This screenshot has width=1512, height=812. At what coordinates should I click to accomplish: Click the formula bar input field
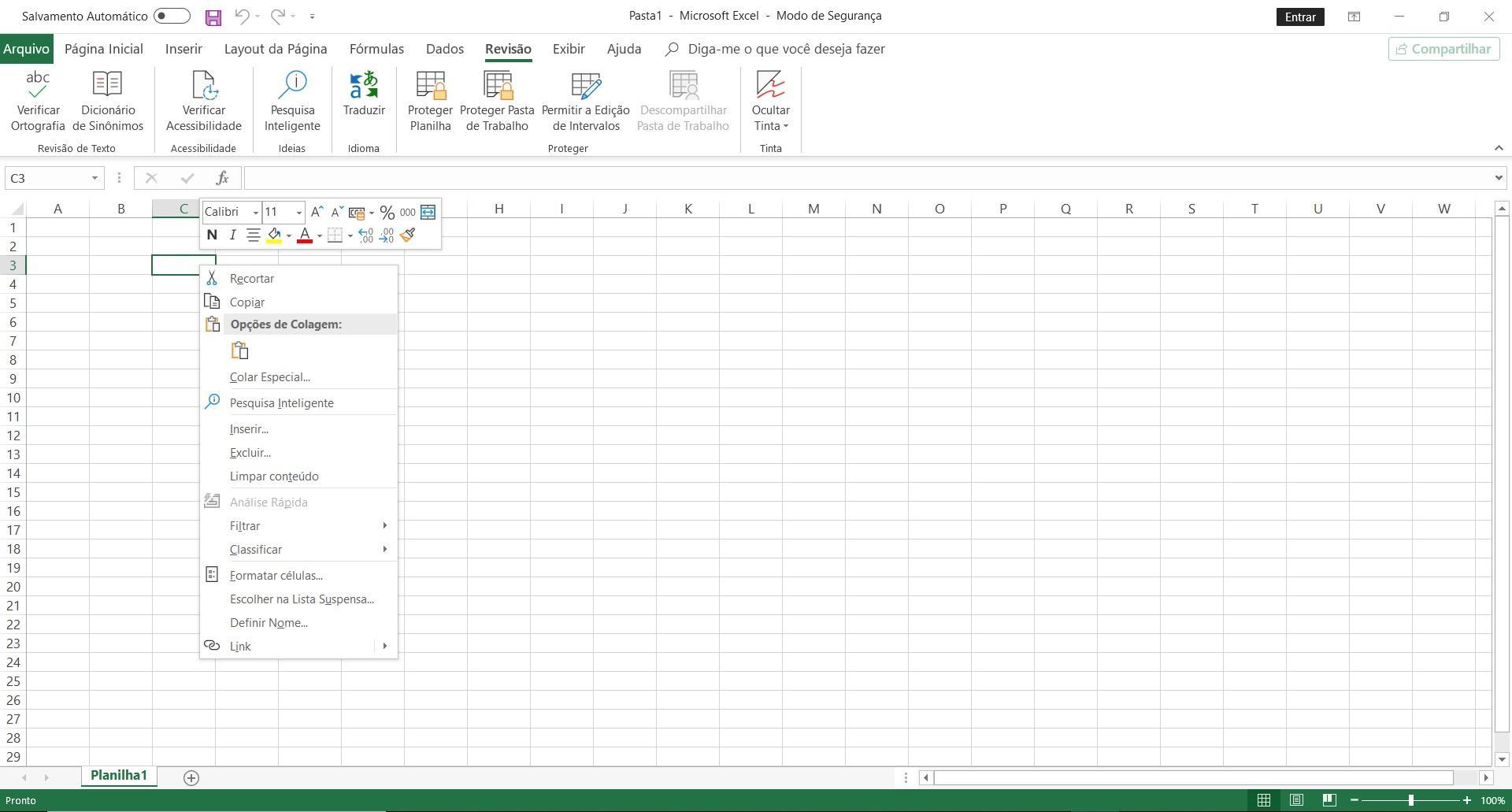[x=866, y=178]
